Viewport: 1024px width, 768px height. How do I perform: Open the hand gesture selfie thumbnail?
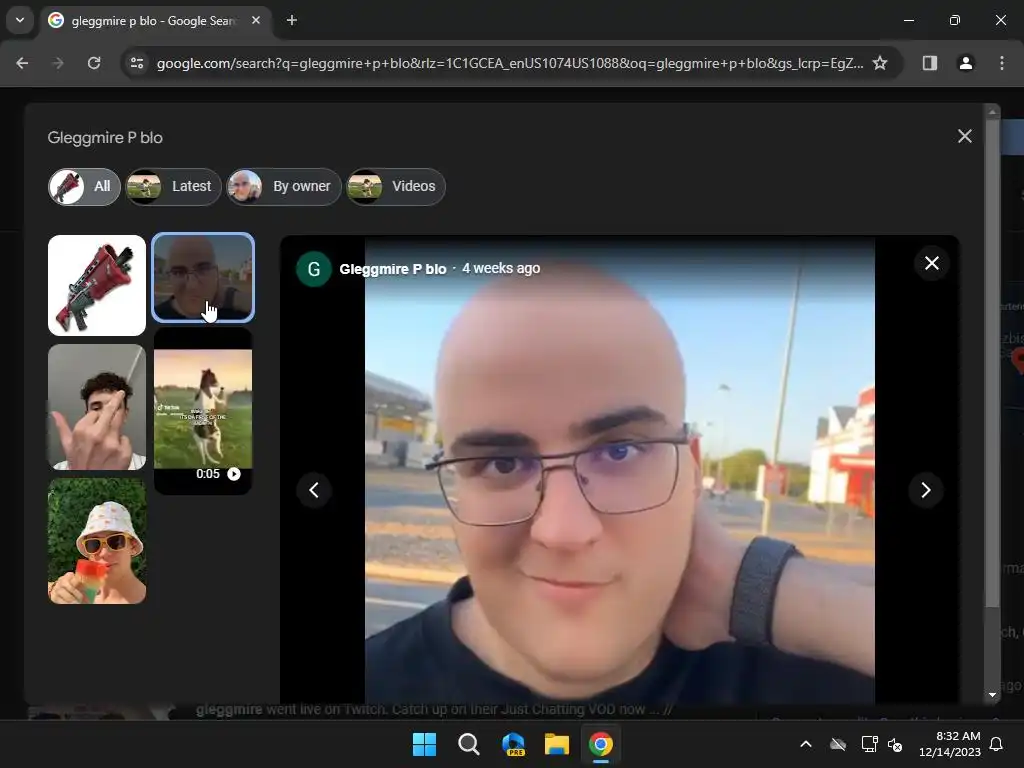[x=97, y=407]
